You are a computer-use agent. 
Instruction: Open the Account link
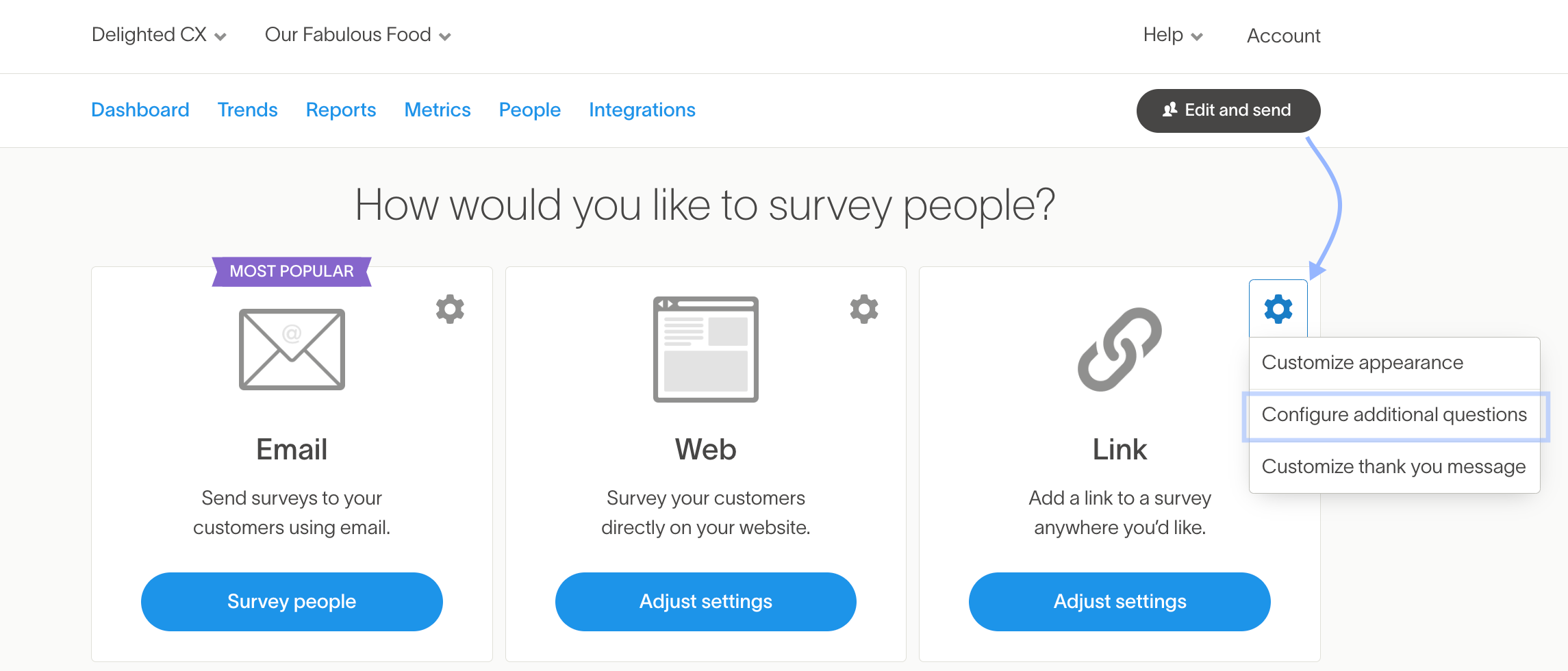pyautogui.click(x=1283, y=36)
